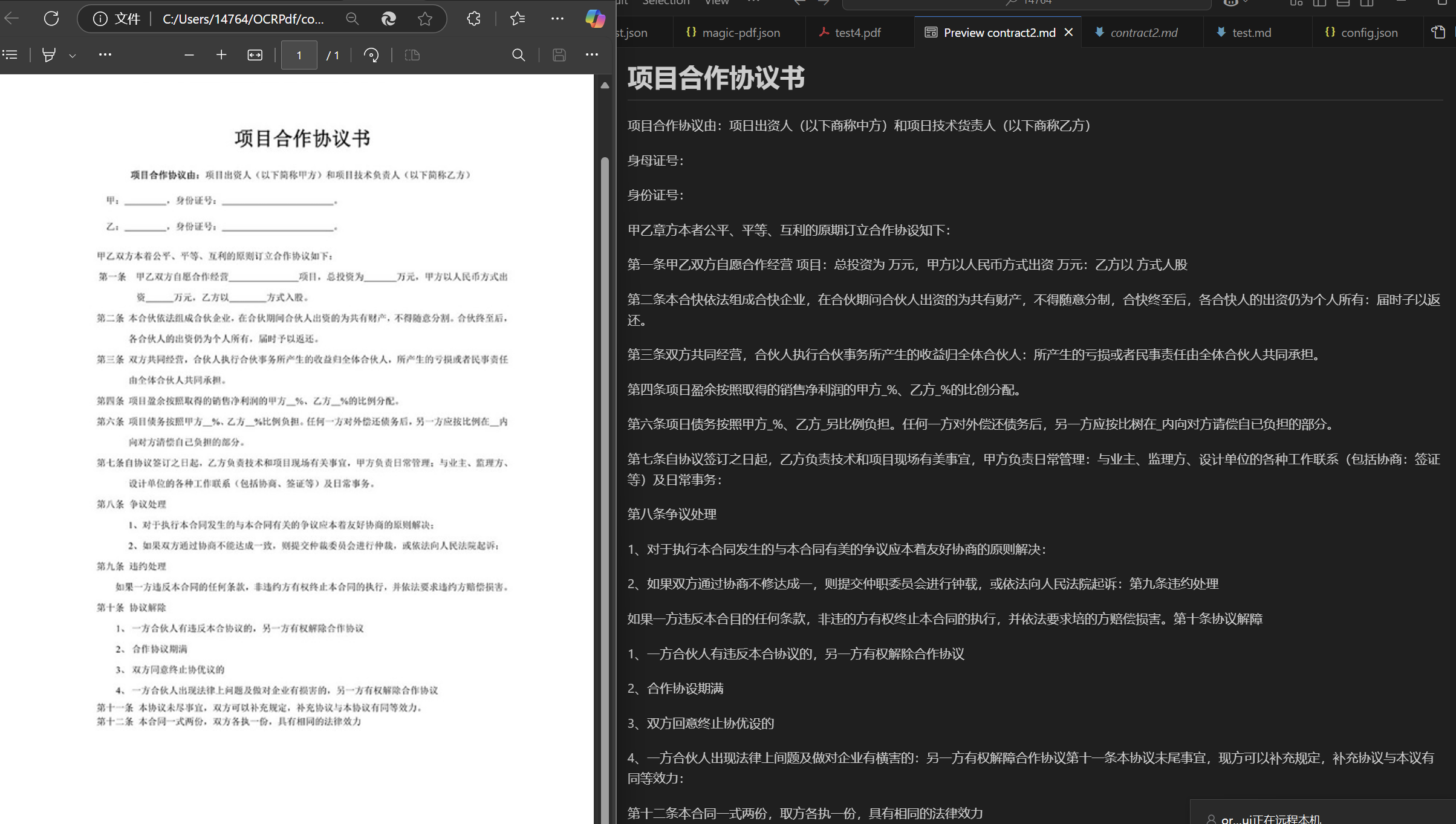Open the PDF table of contents panel
1456x824 pixels.
coord(10,55)
